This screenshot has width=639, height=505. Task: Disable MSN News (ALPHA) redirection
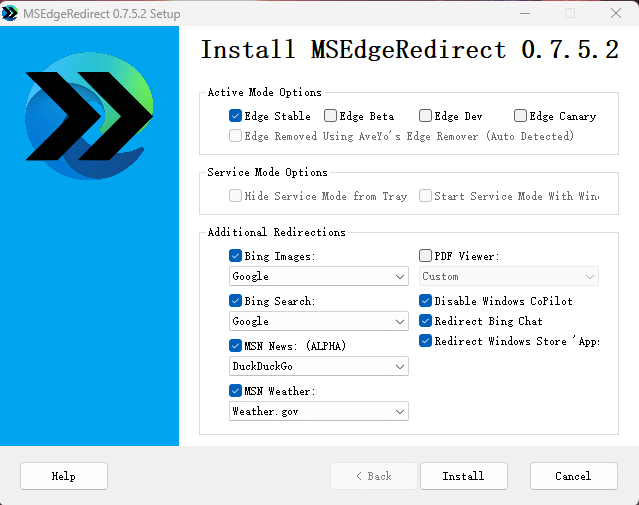[x=236, y=346]
